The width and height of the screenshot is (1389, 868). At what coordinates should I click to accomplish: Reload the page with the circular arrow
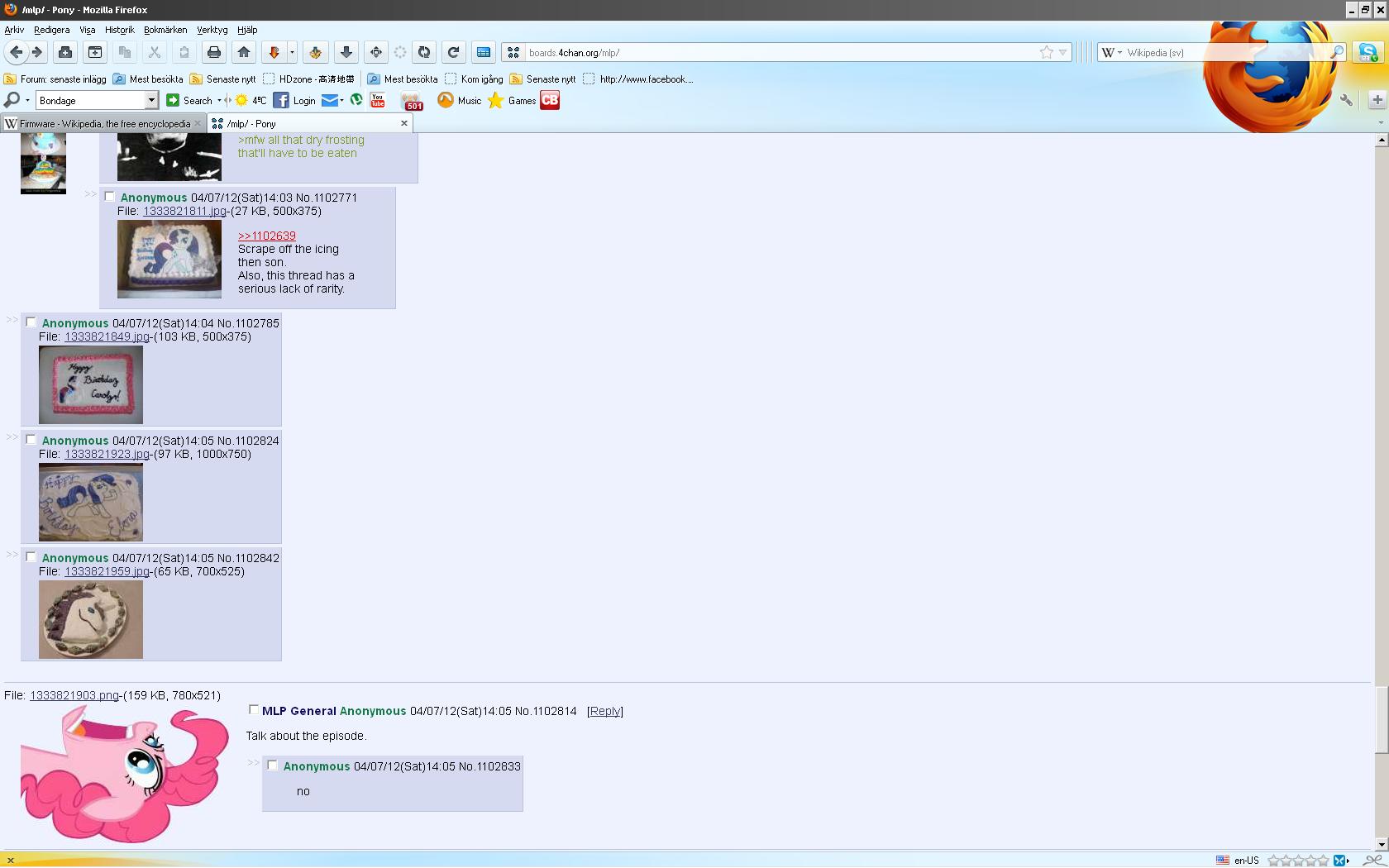[x=453, y=52]
